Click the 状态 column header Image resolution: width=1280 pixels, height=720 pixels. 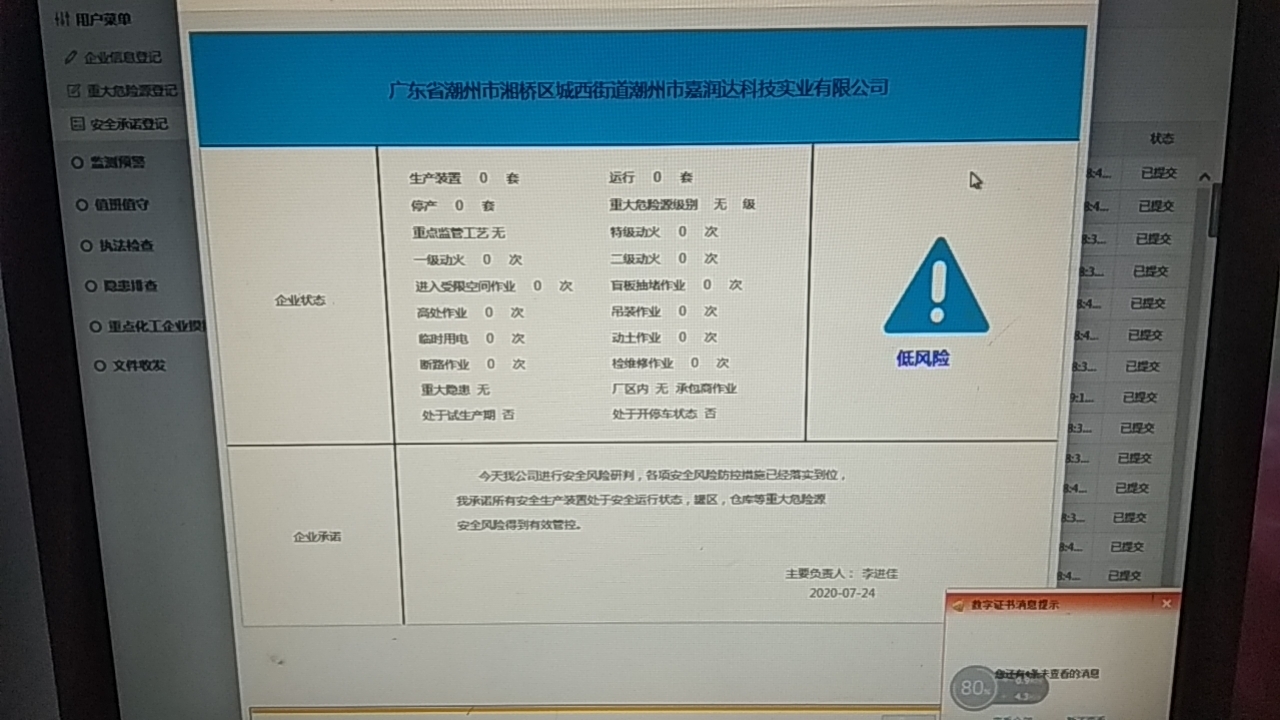pos(1162,139)
